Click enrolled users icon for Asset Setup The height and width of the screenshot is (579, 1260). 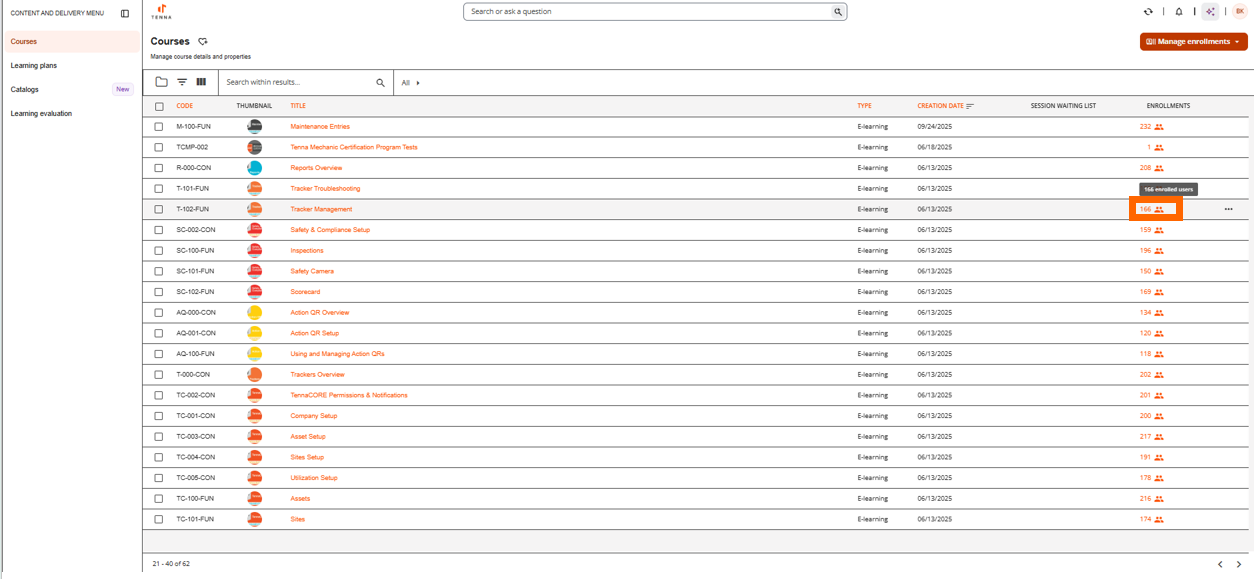coord(1159,437)
